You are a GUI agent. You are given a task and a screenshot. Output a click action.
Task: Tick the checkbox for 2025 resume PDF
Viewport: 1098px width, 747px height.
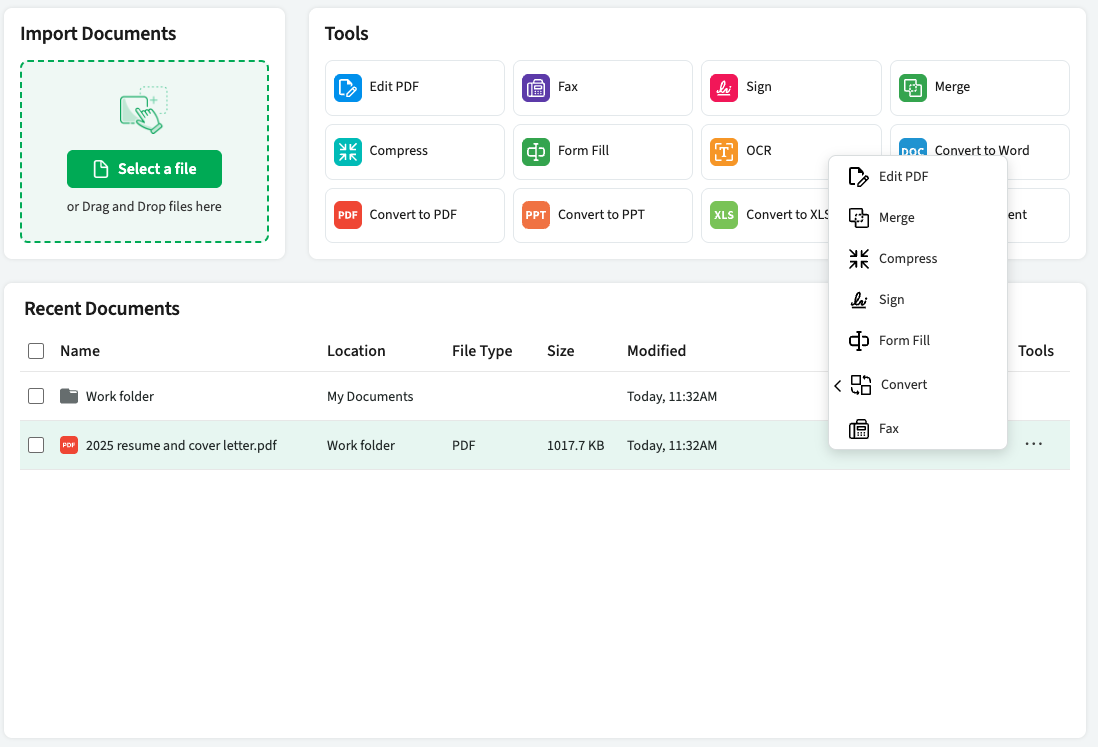(36, 445)
